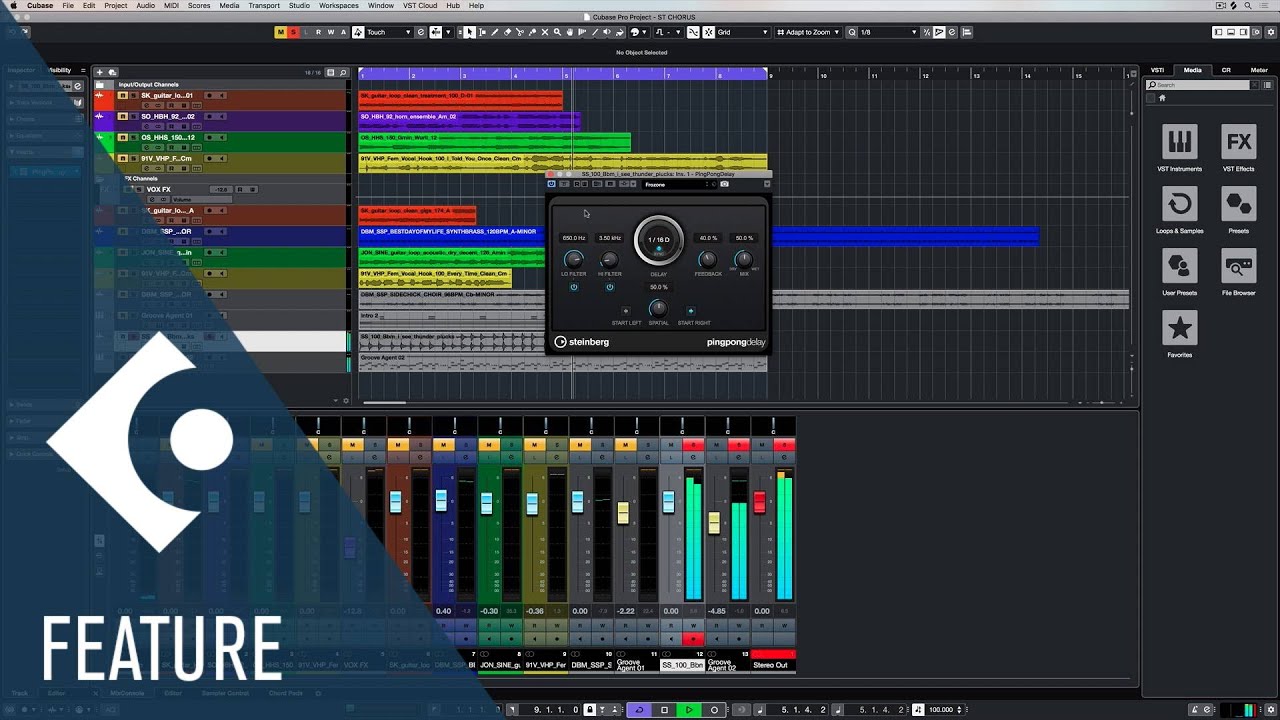This screenshot has width=1280, height=720.
Task: Open the Project menu
Action: [115, 5]
